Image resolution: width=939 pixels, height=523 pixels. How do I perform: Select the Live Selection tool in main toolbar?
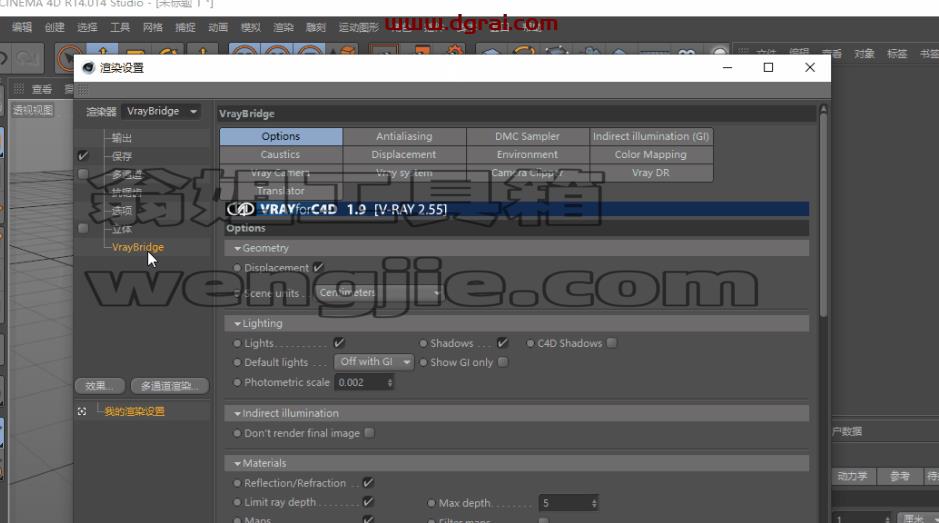[69, 58]
